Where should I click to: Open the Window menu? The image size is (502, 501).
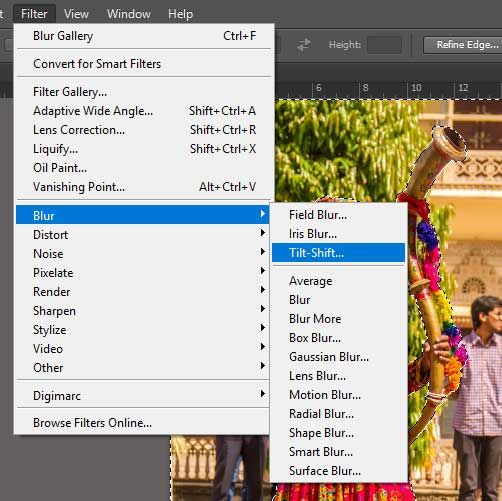(x=129, y=14)
